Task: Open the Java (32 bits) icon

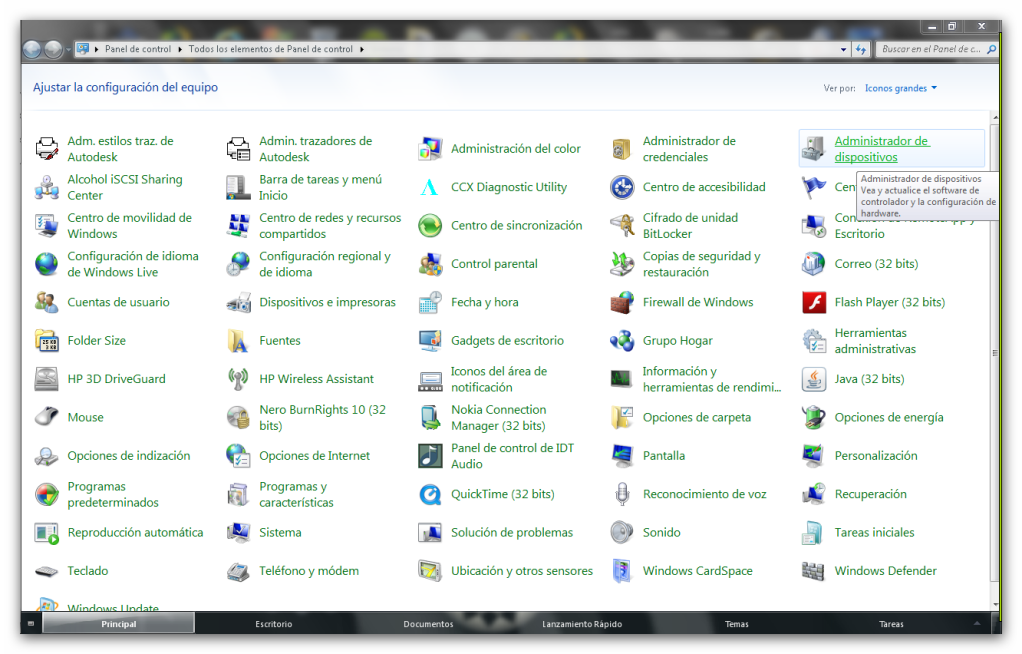Action: (x=813, y=379)
